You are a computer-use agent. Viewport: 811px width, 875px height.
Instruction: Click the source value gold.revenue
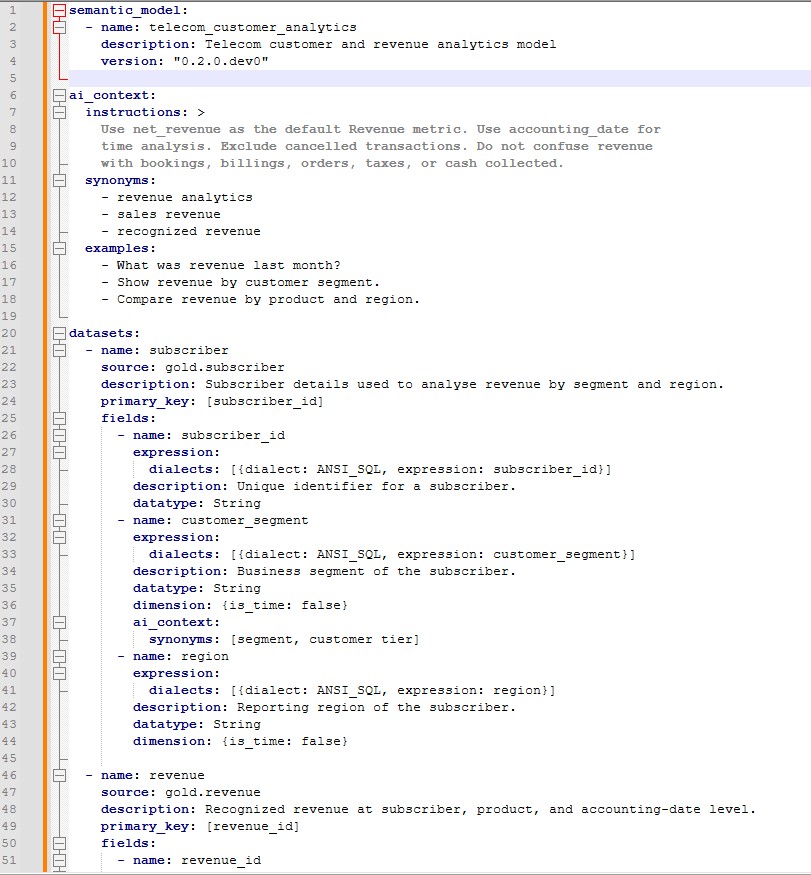pos(213,792)
